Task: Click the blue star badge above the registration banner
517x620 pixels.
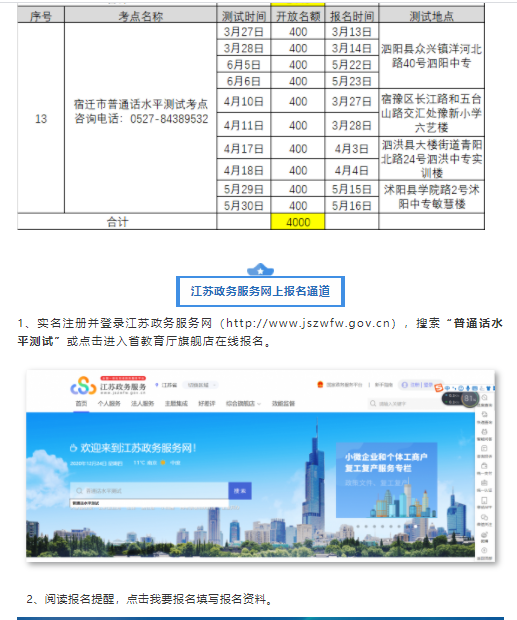Action: click(x=260, y=270)
